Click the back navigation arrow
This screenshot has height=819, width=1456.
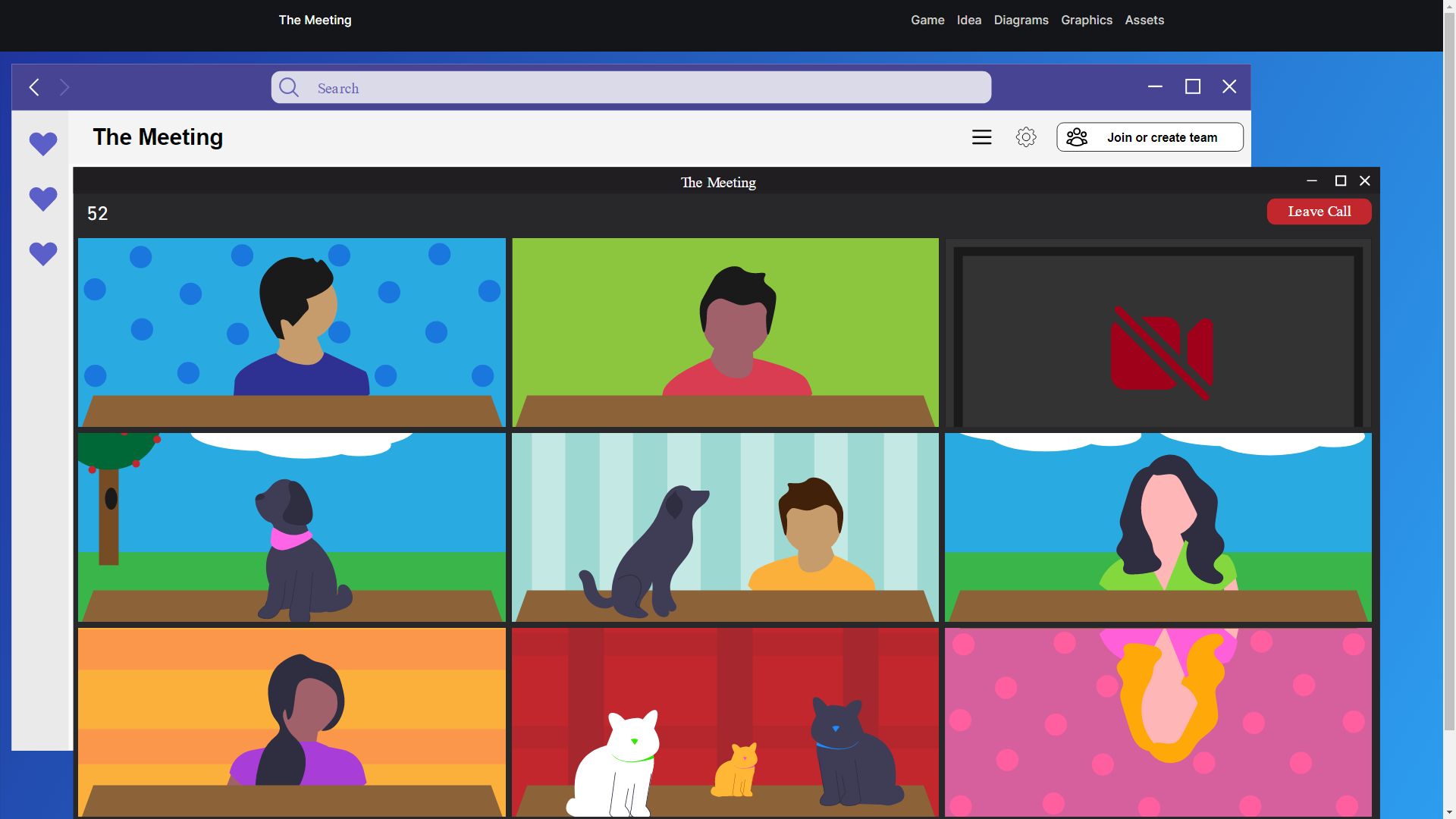coord(34,88)
